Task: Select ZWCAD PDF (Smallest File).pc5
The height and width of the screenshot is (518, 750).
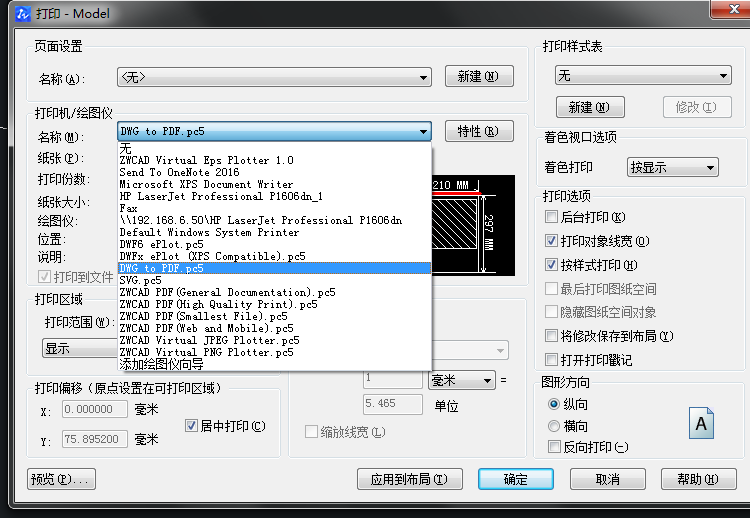Action: click(x=275, y=316)
